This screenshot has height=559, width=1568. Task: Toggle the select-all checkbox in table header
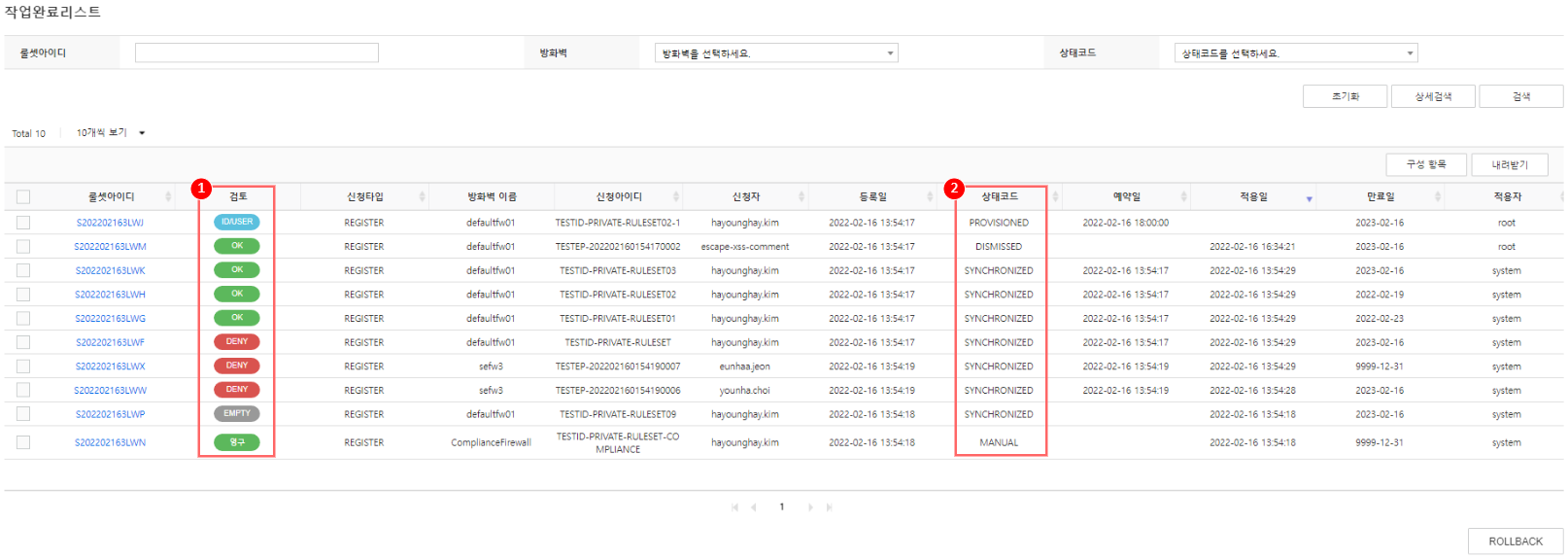[23, 197]
